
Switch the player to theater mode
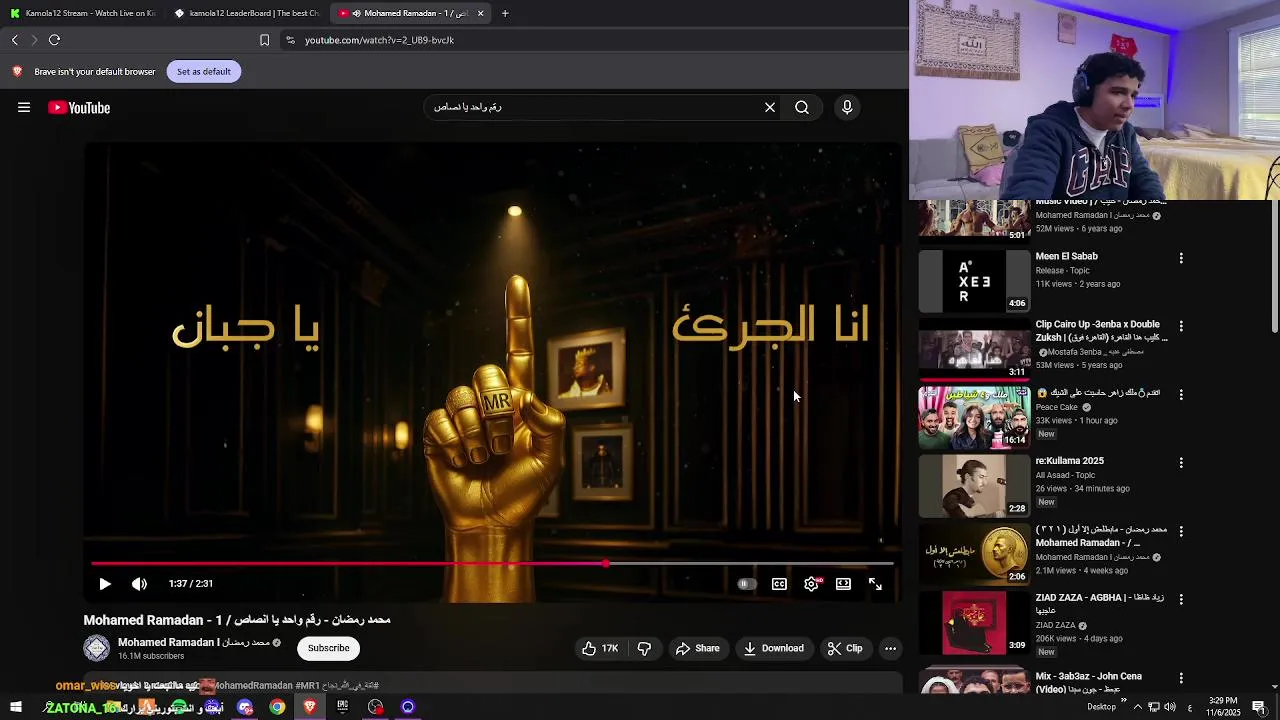coord(843,584)
